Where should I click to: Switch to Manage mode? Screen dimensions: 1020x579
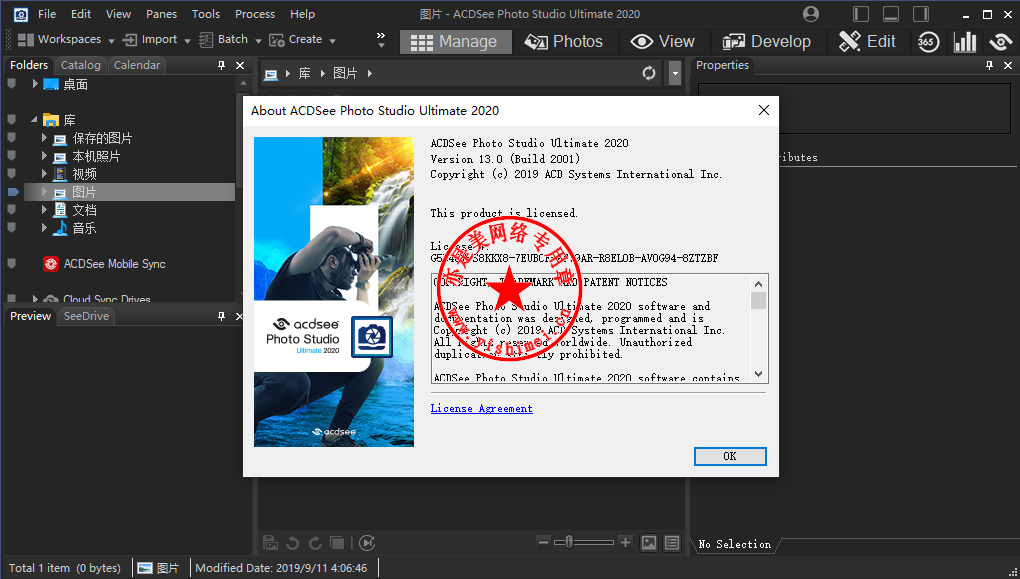(x=455, y=42)
